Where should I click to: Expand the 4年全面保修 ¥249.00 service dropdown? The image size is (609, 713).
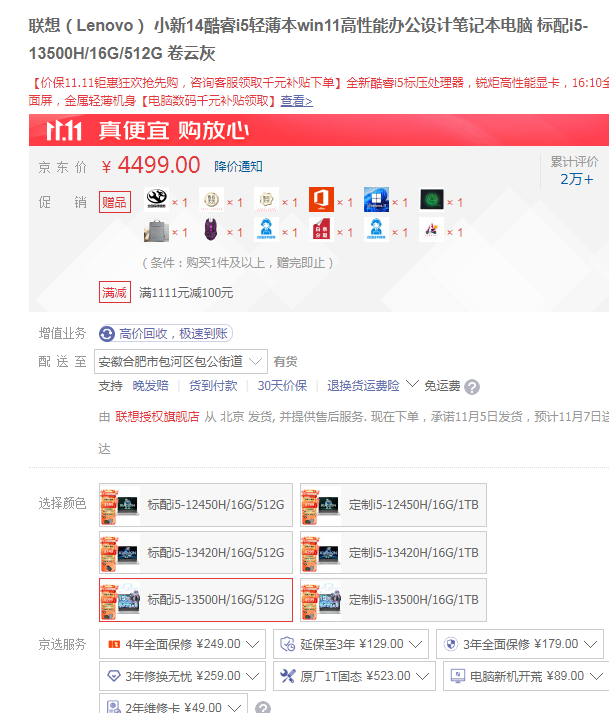[x=254, y=645]
